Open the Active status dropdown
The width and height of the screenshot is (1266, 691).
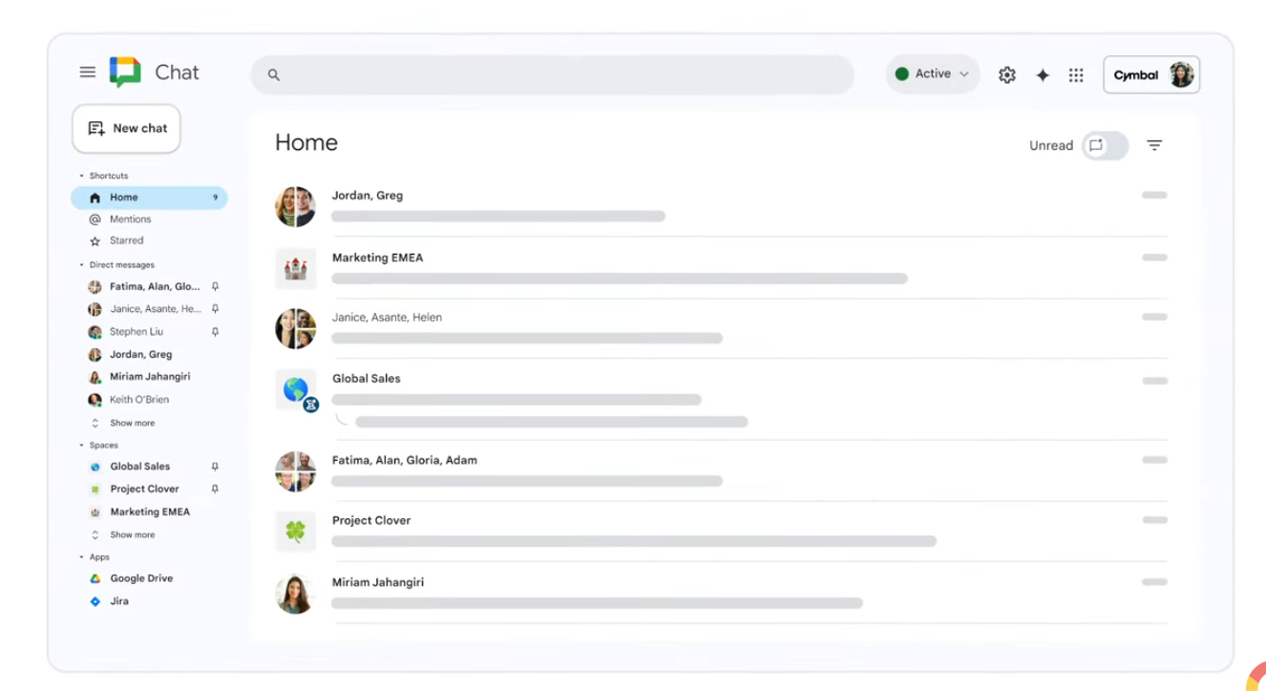(931, 73)
